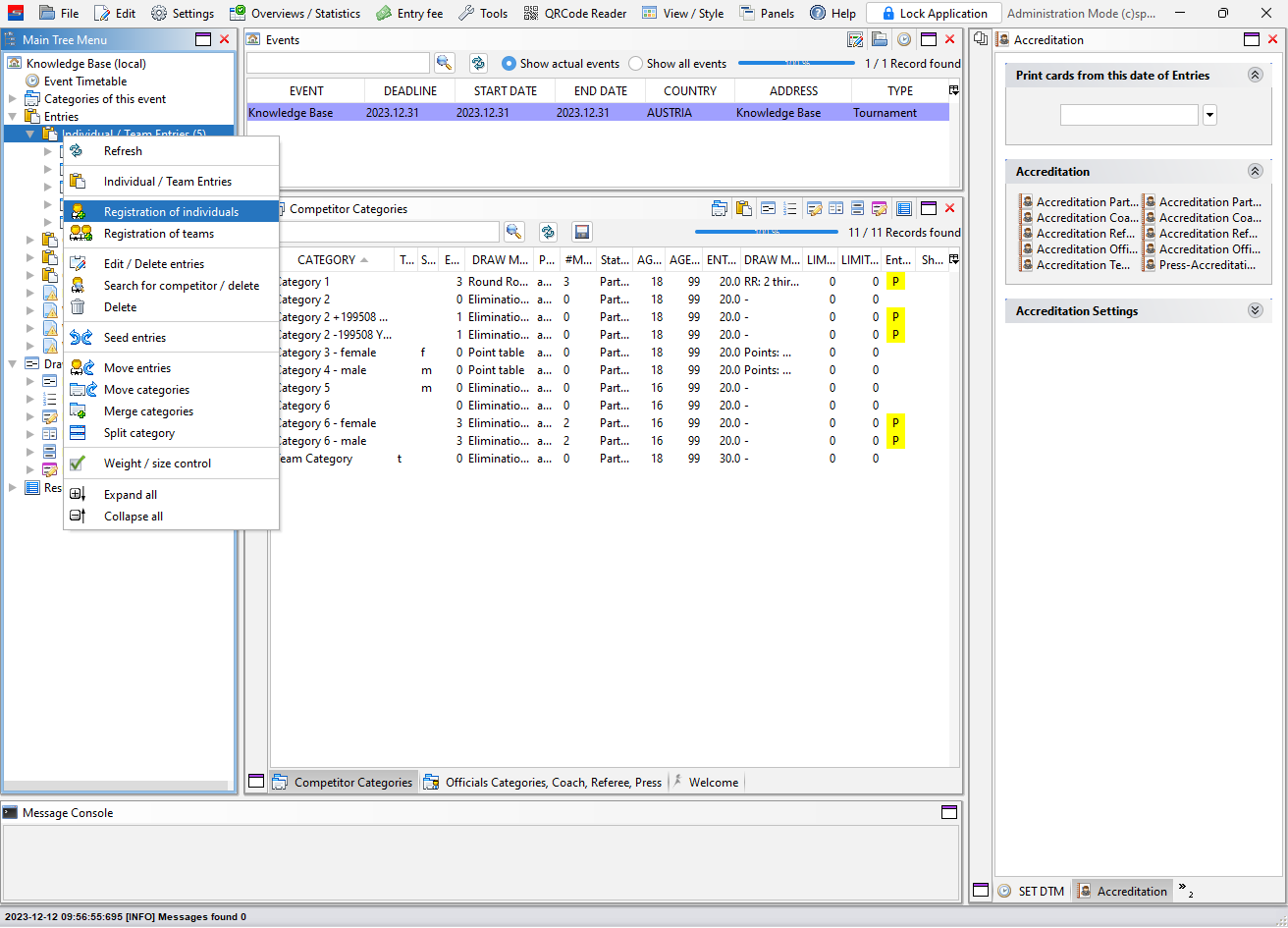Screen dimensions: 1288x928
Task: Select Show actual events radio button
Action: click(x=509, y=63)
